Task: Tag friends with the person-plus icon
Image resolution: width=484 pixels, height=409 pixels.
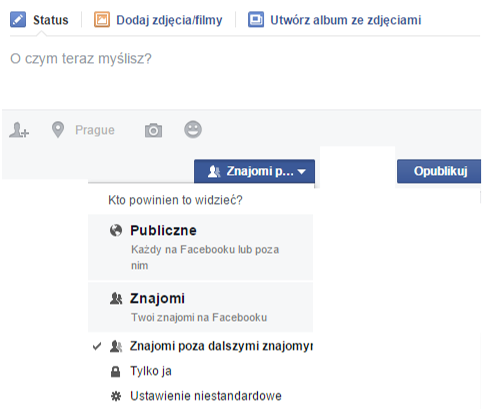Action: (x=19, y=130)
